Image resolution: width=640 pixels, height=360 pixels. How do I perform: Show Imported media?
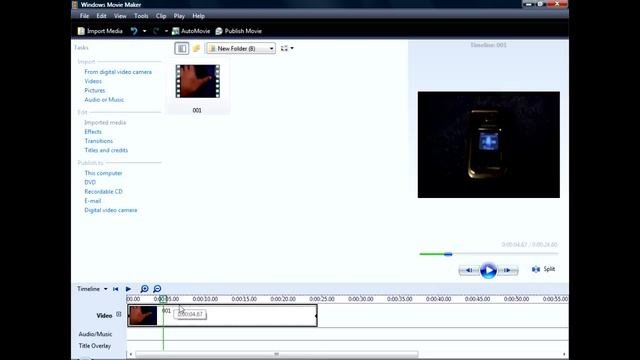tap(105, 122)
